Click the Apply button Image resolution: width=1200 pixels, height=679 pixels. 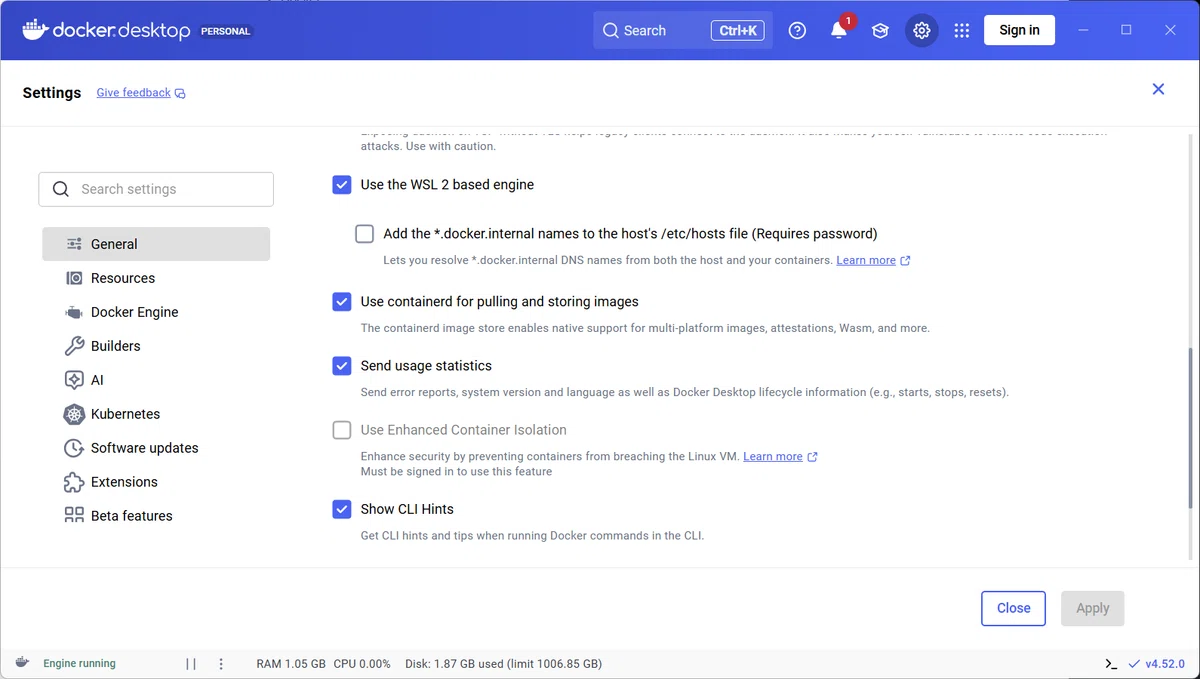pyautogui.click(x=1092, y=608)
